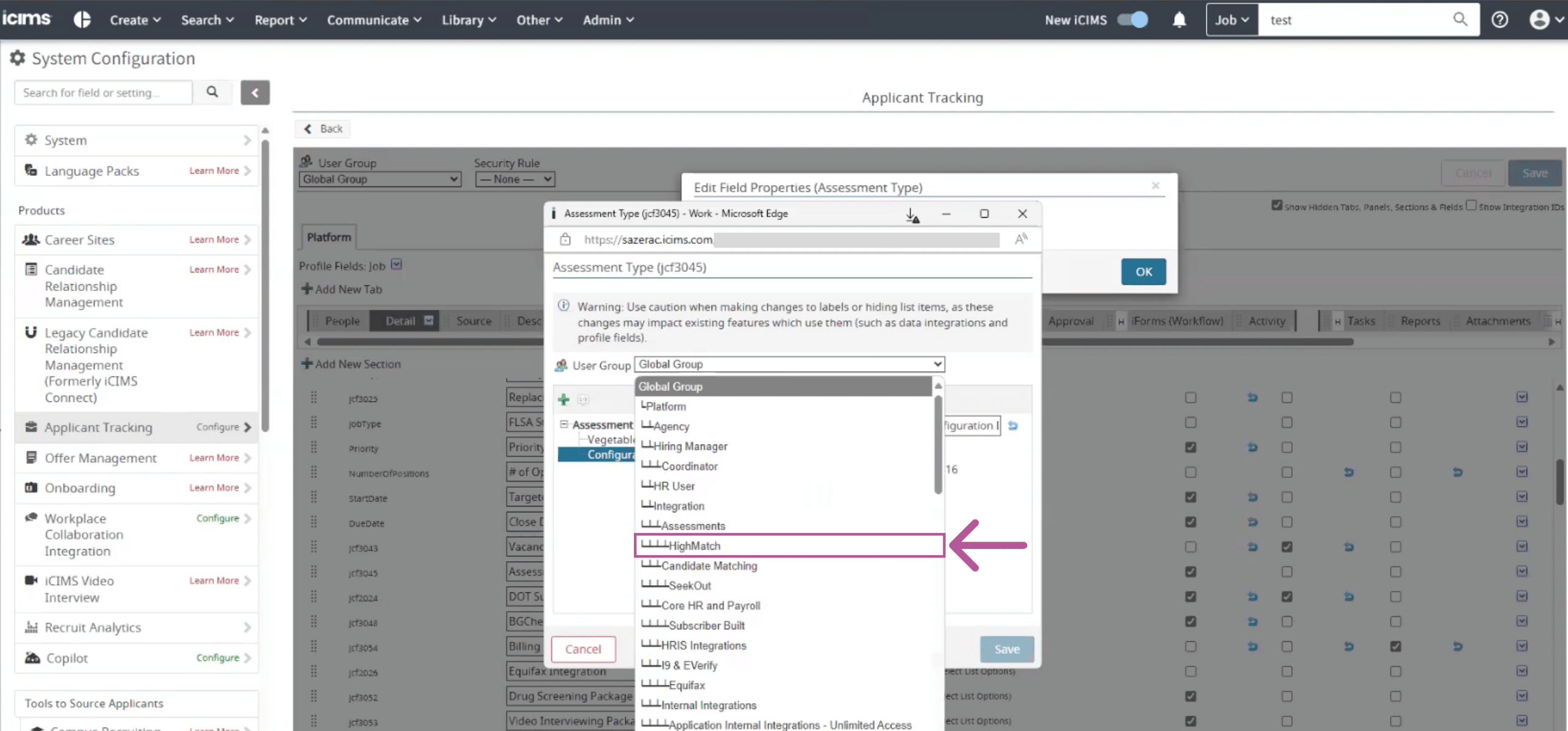Image resolution: width=1568 pixels, height=731 pixels.
Task: Uncheck the first checkbox in Priority row
Action: 1190,447
